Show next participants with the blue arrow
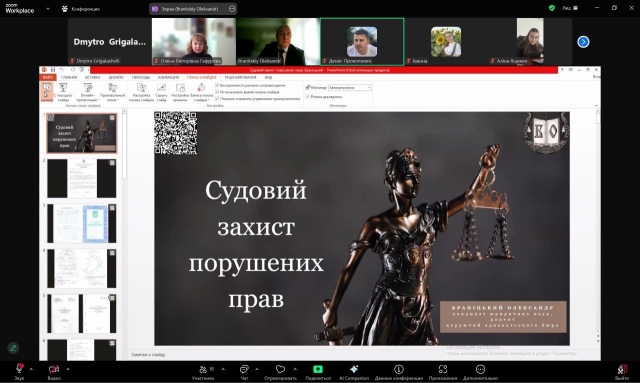 tap(583, 42)
